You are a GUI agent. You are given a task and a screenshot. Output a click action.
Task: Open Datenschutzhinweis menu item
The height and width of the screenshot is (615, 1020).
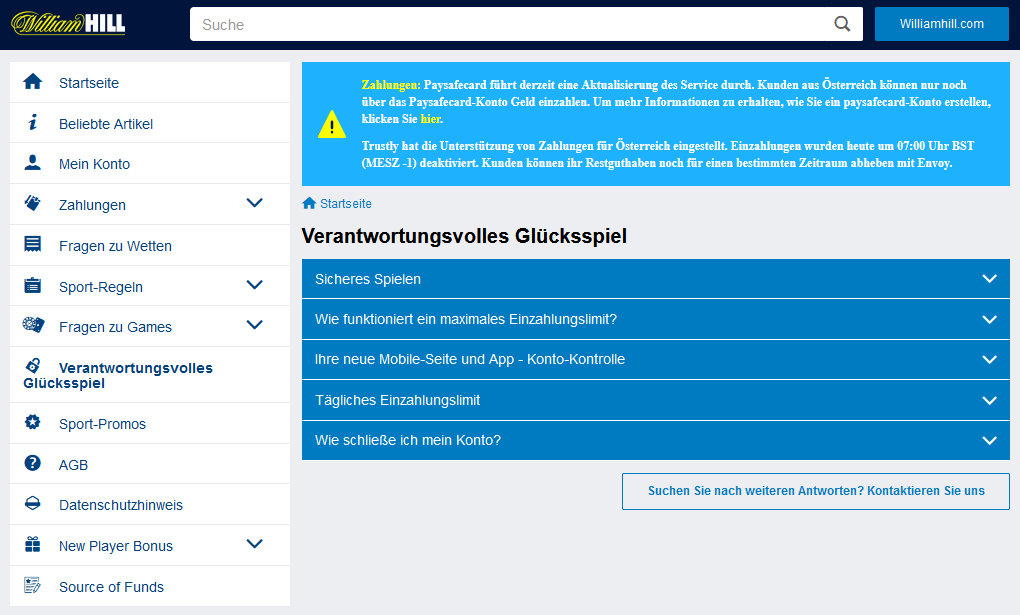tap(150, 504)
